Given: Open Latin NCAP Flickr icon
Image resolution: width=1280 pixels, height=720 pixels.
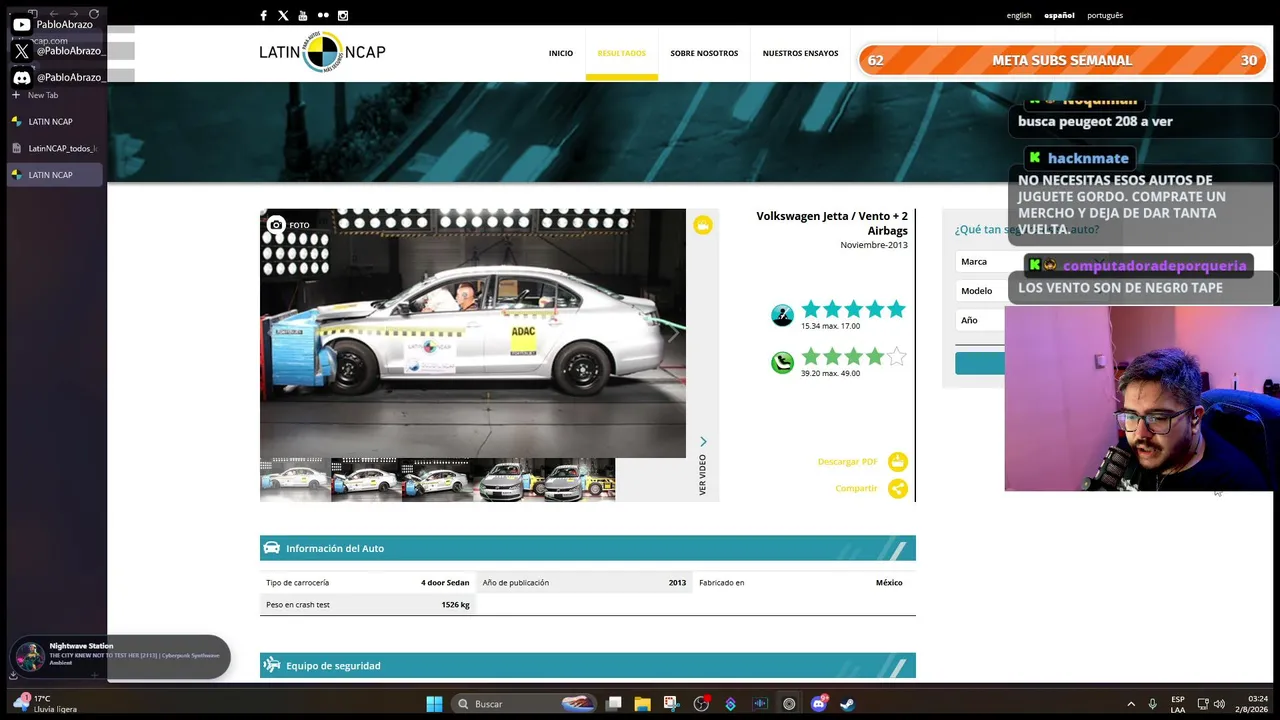Looking at the screenshot, I should (323, 15).
